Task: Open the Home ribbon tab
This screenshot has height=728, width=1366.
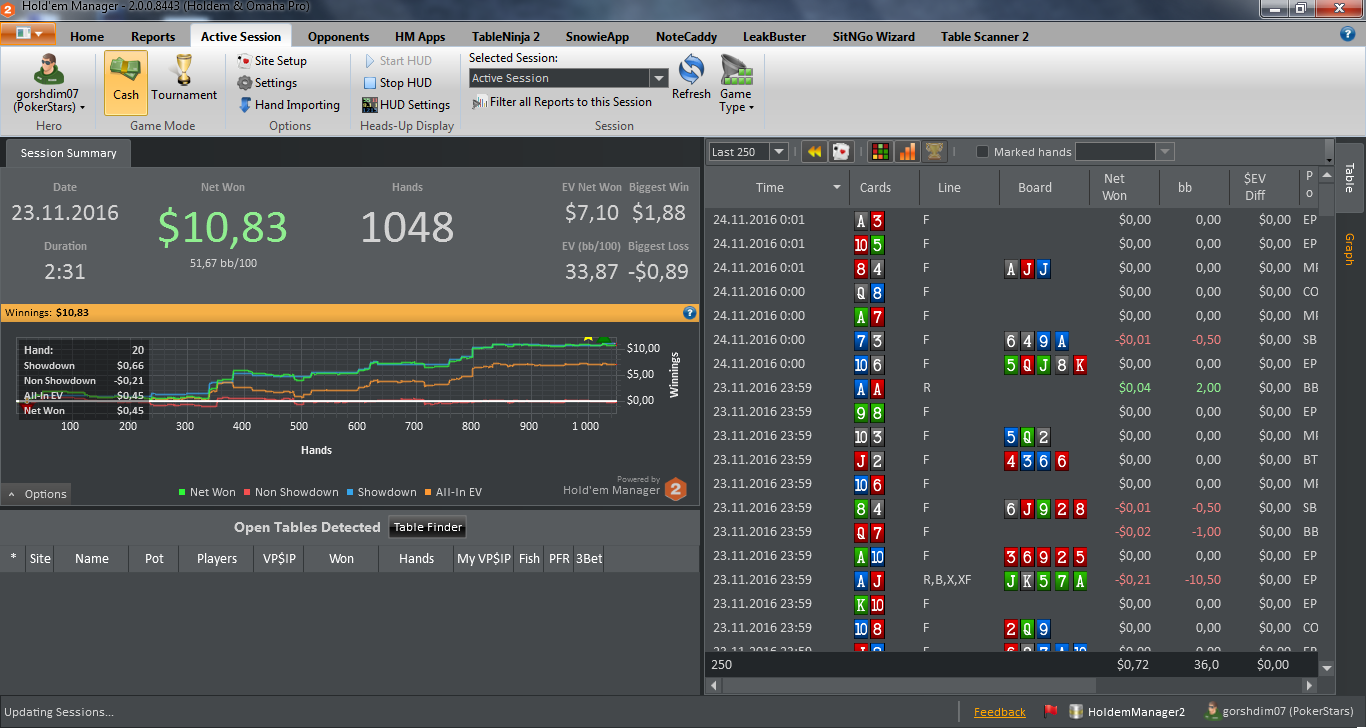Action: (x=87, y=37)
